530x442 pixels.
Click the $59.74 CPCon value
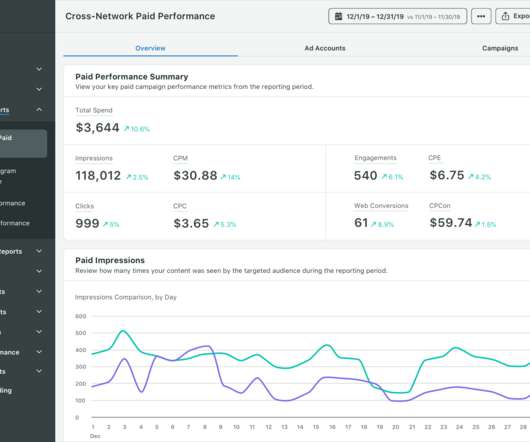click(x=451, y=223)
